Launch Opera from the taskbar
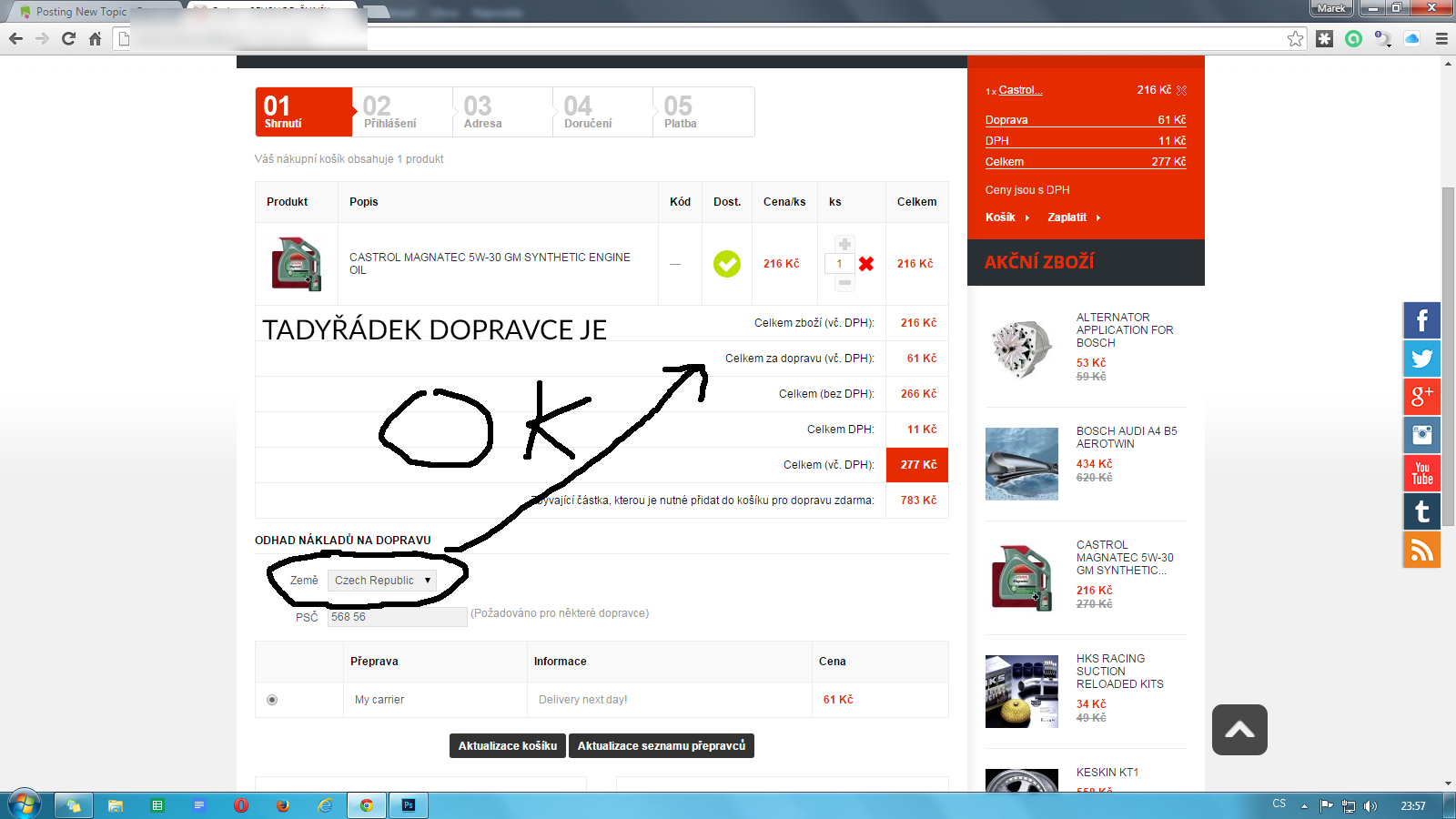Screen dimensions: 1456x819 [x=241, y=805]
